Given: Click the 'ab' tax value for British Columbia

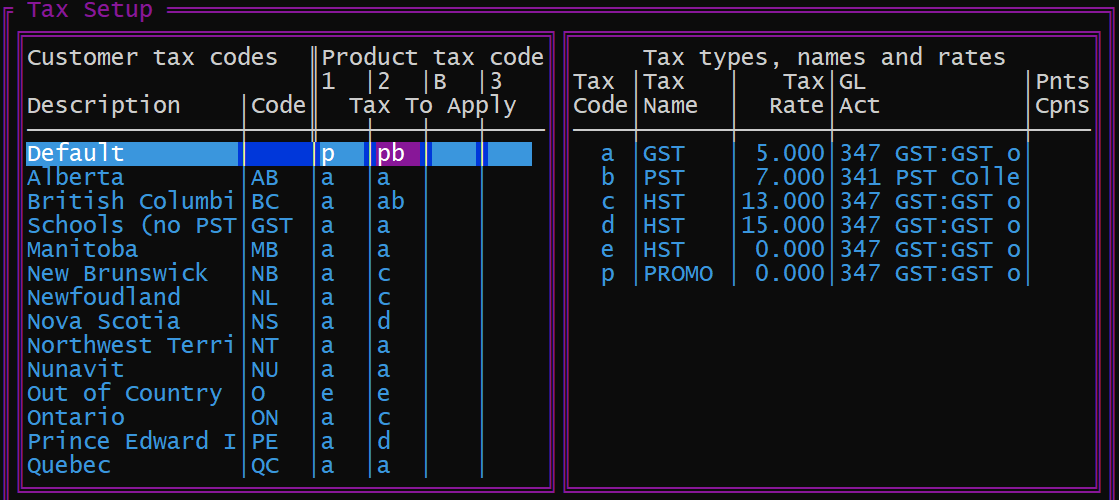Looking at the screenshot, I should pyautogui.click(x=391, y=202).
